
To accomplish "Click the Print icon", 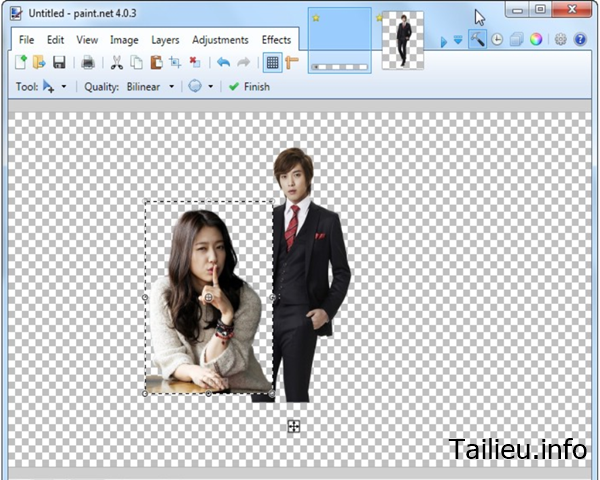I will (x=88, y=62).
